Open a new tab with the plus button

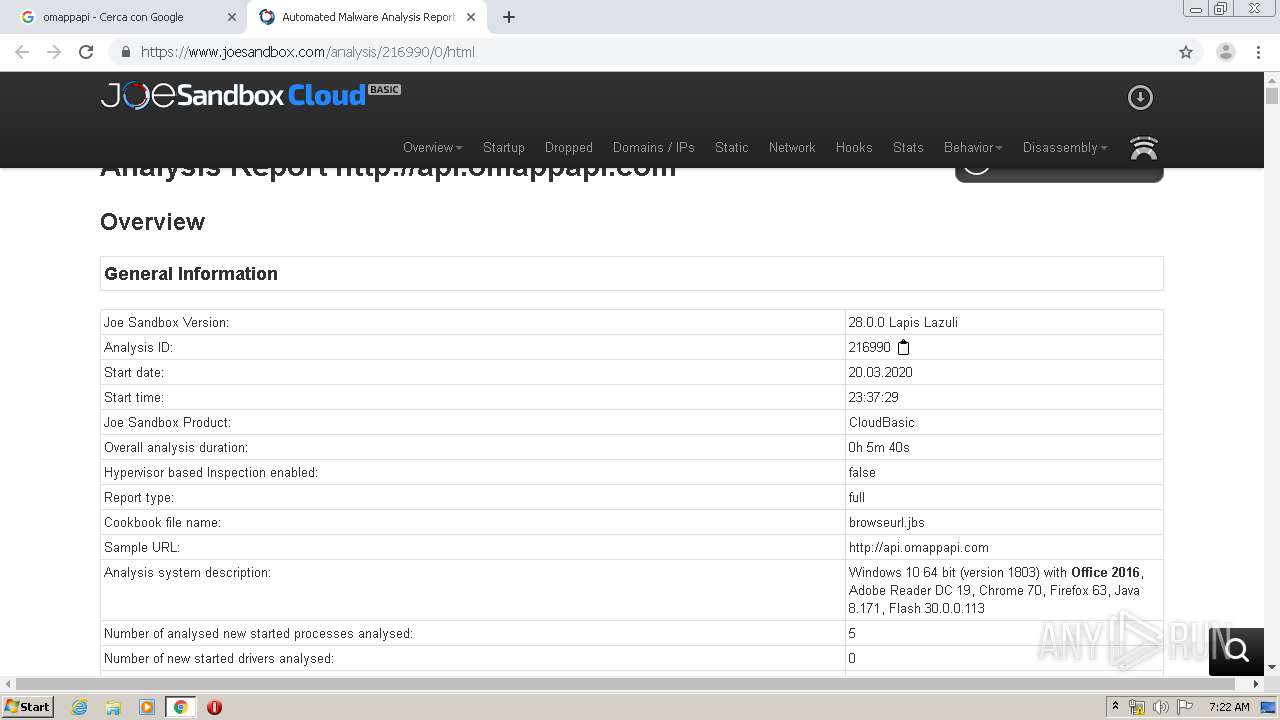tap(509, 17)
